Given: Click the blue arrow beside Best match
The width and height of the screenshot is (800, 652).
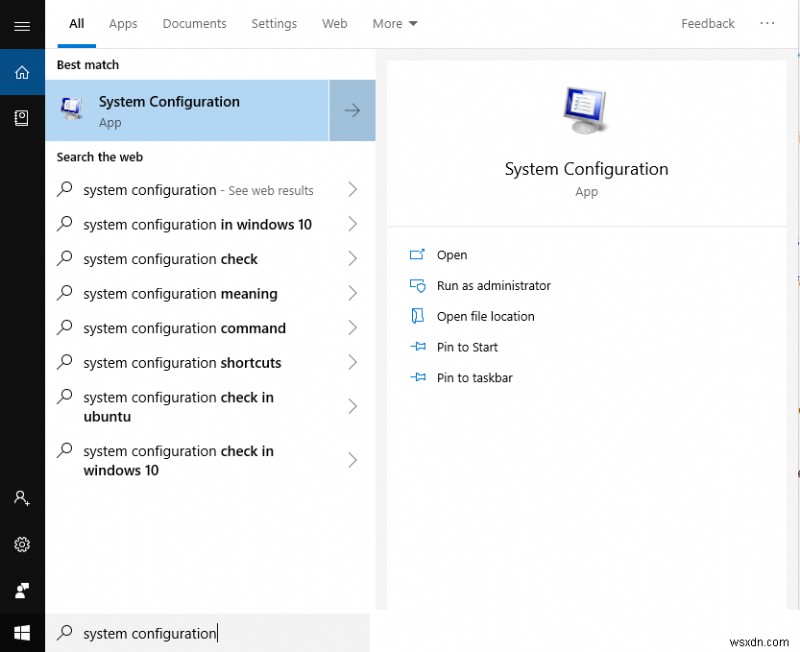Looking at the screenshot, I should pyautogui.click(x=352, y=110).
